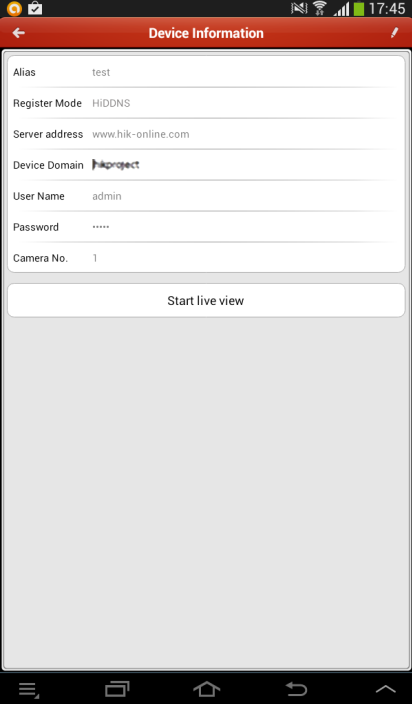This screenshot has height=705, width=413.
Task: Tap the Android back navigation icon
Action: [x=297, y=689]
